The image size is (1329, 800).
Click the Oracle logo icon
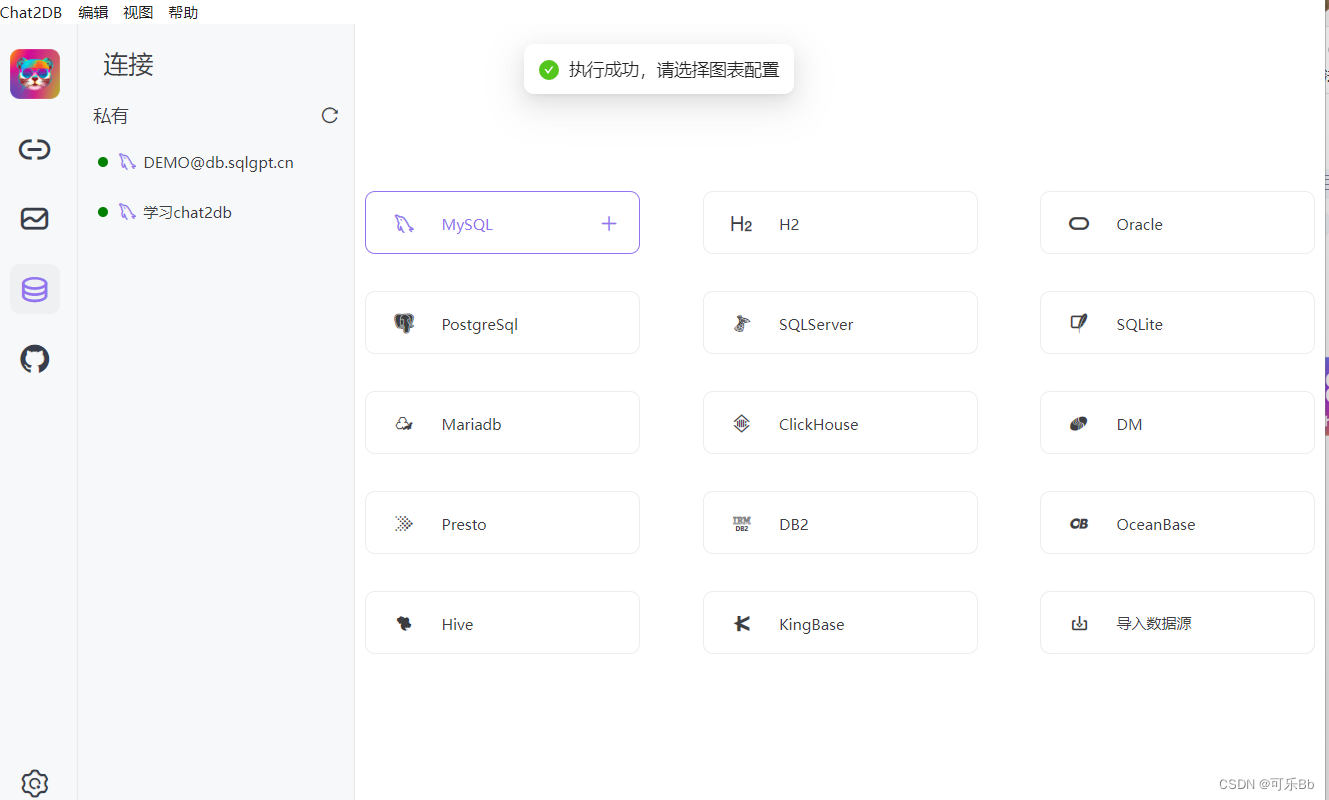coord(1079,224)
